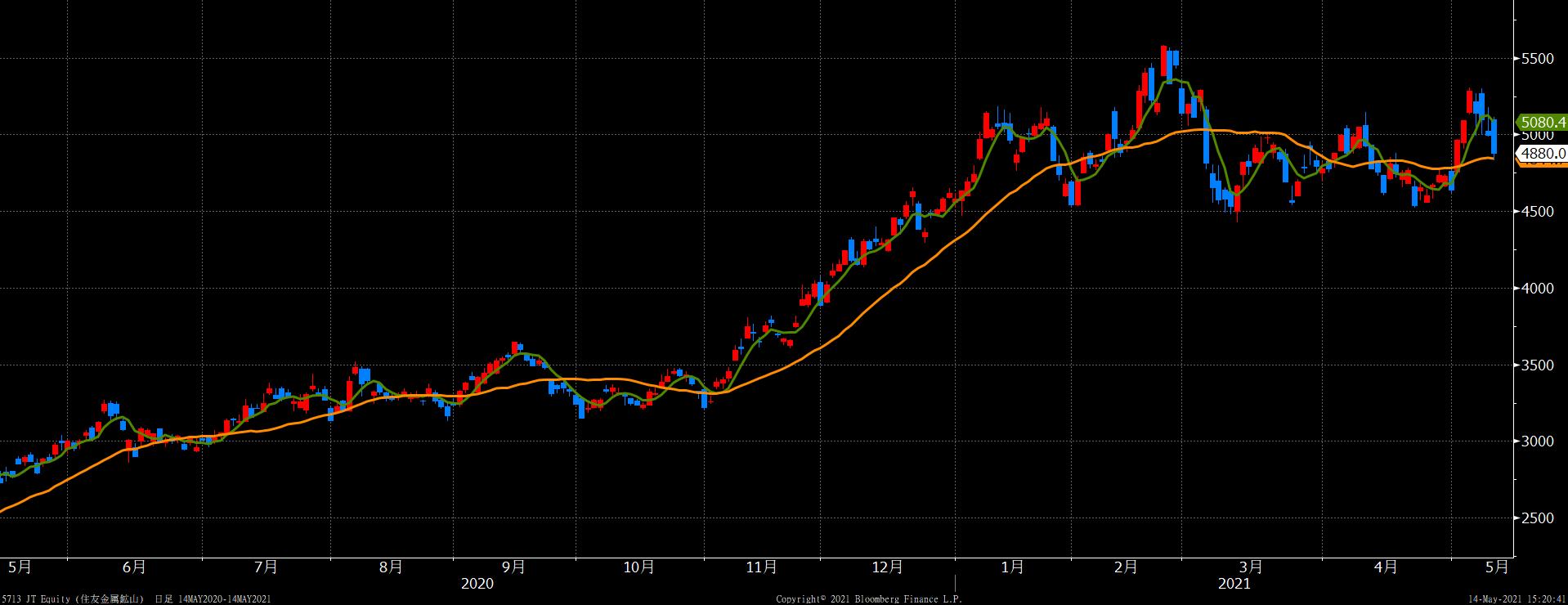Click the white 4880.0 last price label
Image resolution: width=1568 pixels, height=605 pixels.
pyautogui.click(x=1543, y=153)
